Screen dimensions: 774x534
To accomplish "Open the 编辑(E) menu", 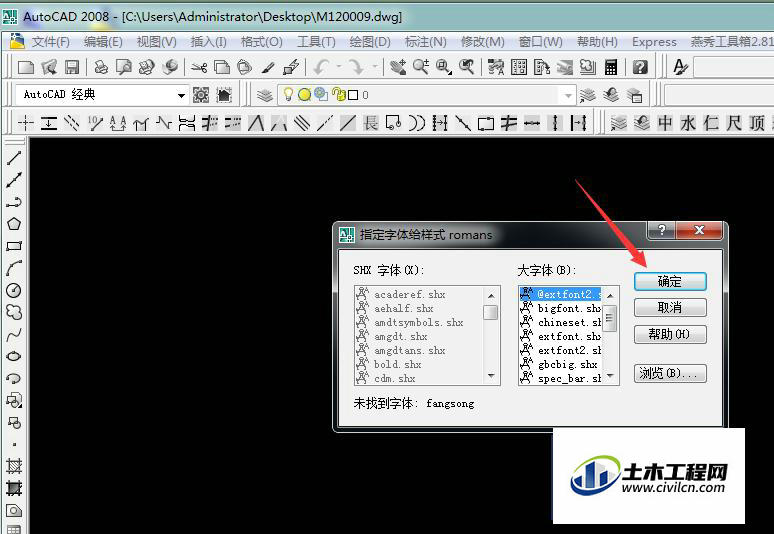I will pyautogui.click(x=103, y=42).
